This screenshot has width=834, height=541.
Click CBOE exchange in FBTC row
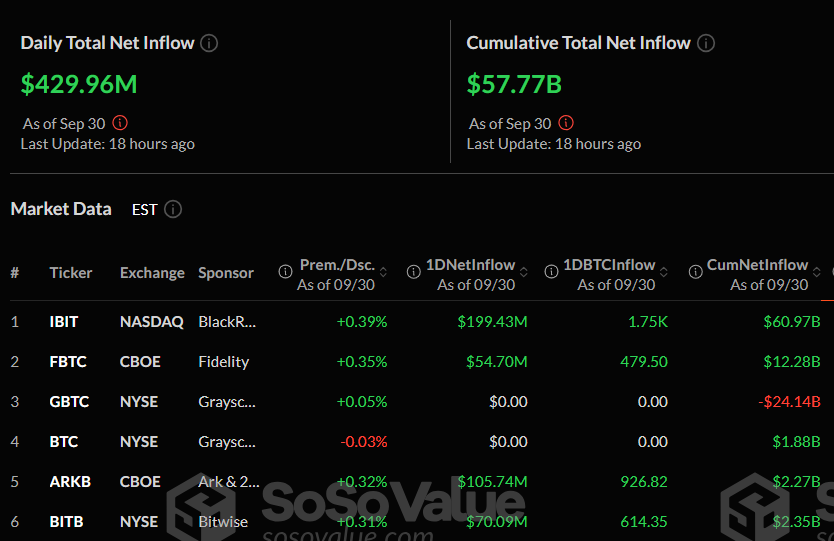coord(140,362)
